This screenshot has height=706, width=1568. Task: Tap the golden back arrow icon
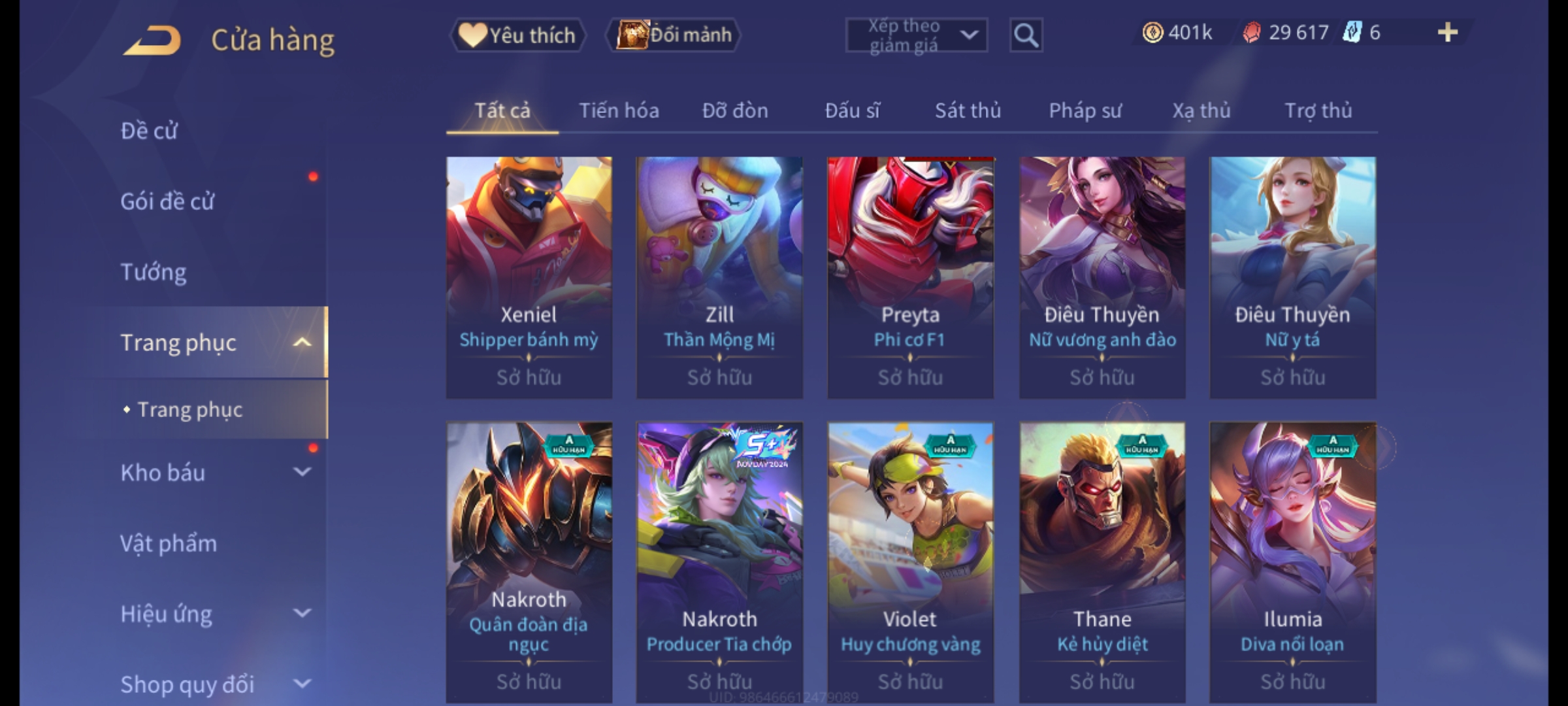[152, 41]
